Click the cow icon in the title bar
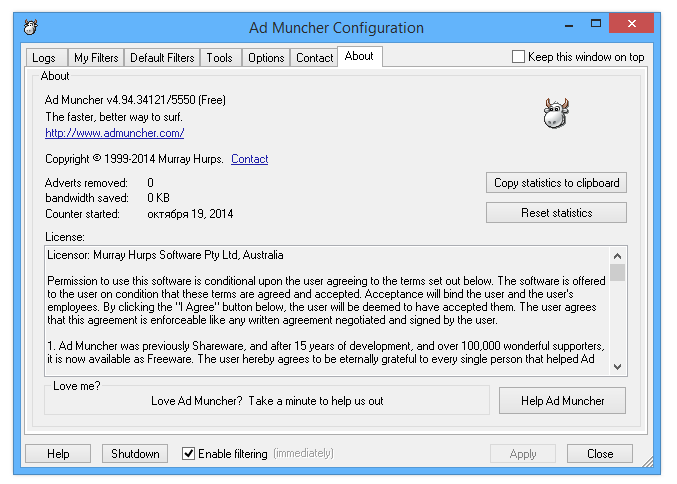The height and width of the screenshot is (484, 677). point(31,27)
